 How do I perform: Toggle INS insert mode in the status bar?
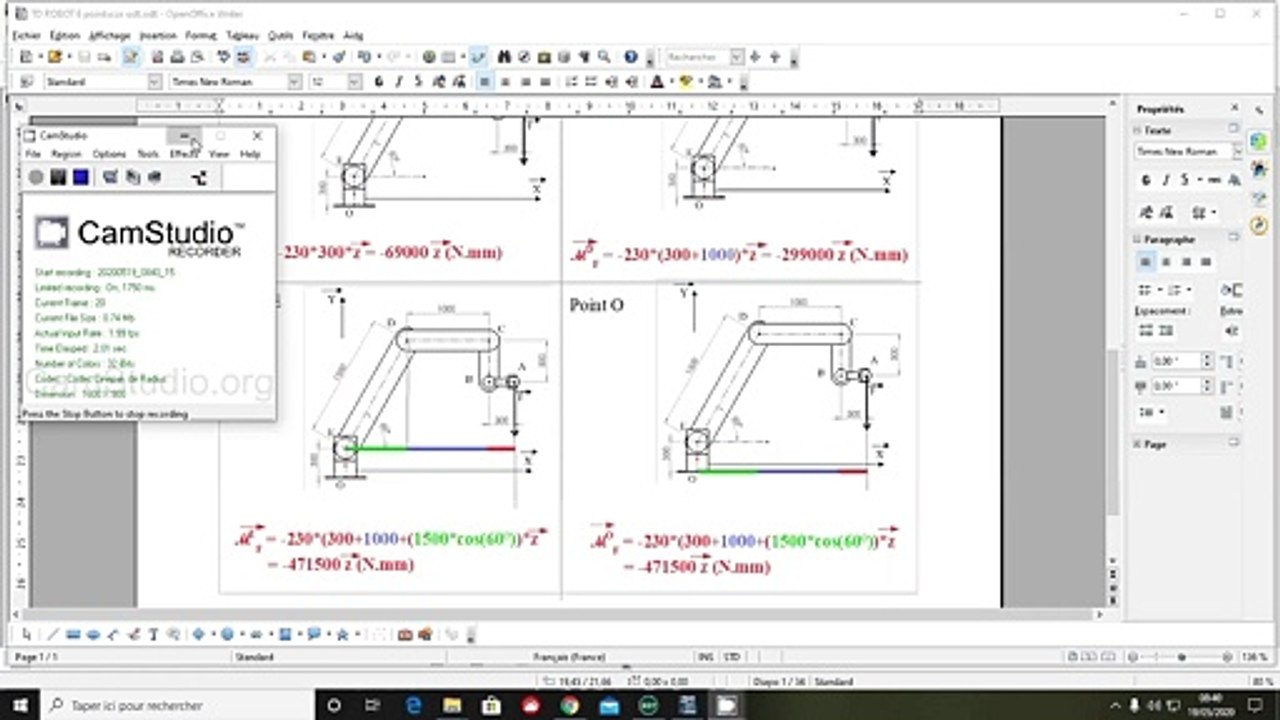point(705,657)
